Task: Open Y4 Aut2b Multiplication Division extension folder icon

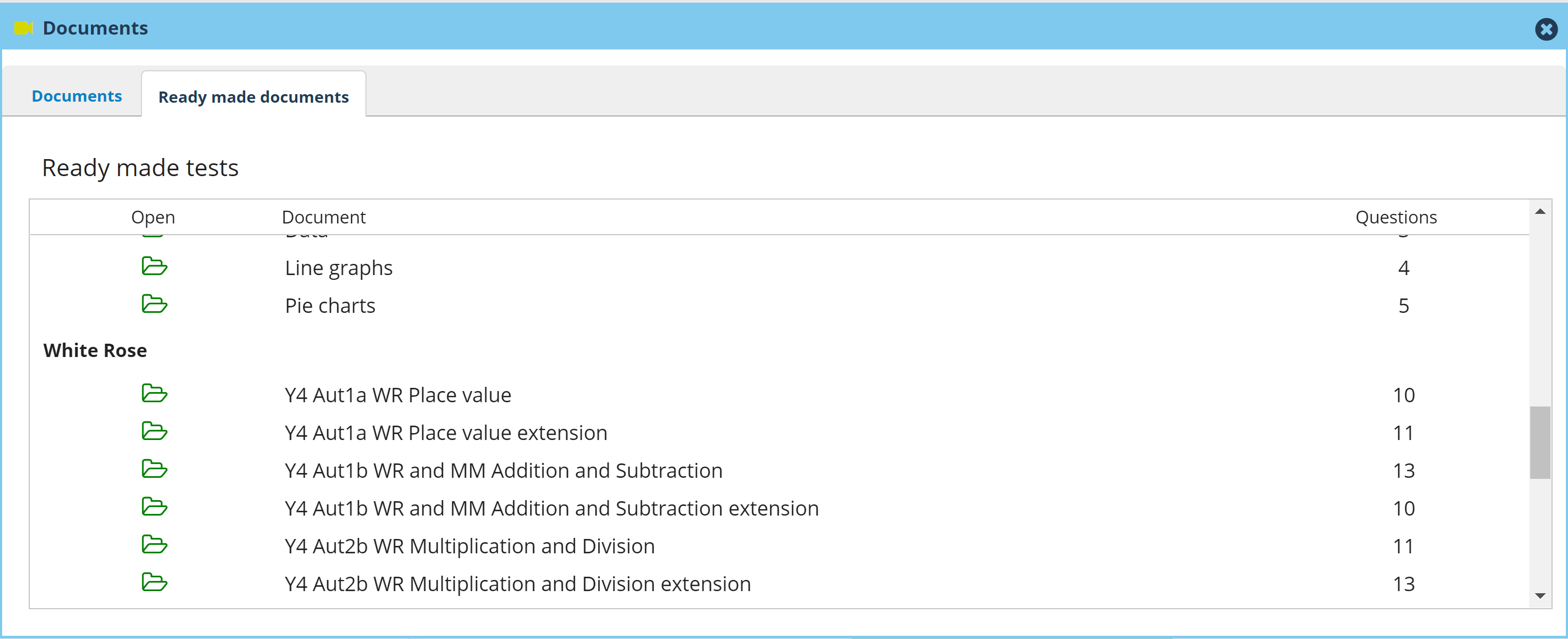Action: [x=154, y=583]
